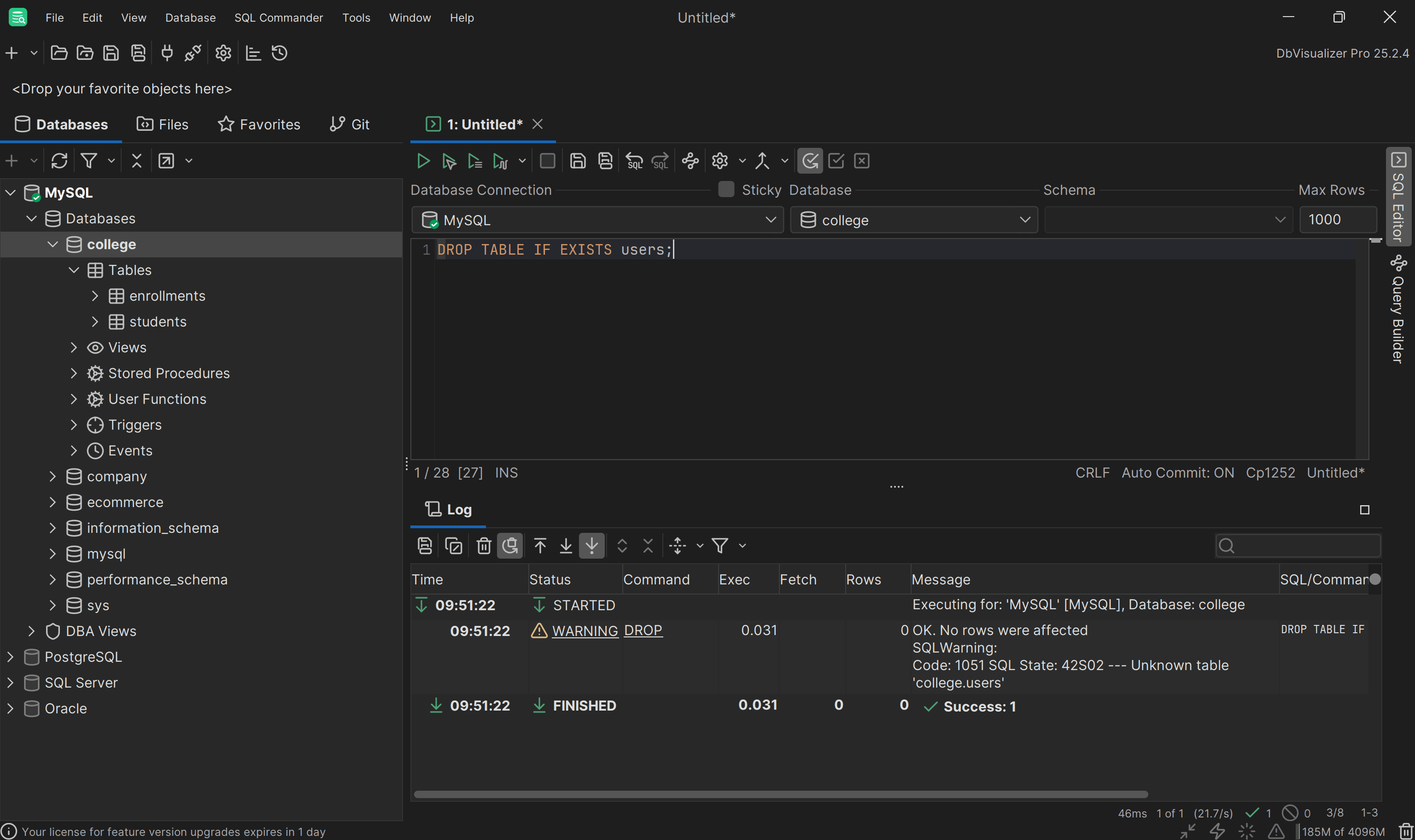Screen dimensions: 1415x840
Task: Open the Database Connection MySQL dropdown
Action: (597, 220)
